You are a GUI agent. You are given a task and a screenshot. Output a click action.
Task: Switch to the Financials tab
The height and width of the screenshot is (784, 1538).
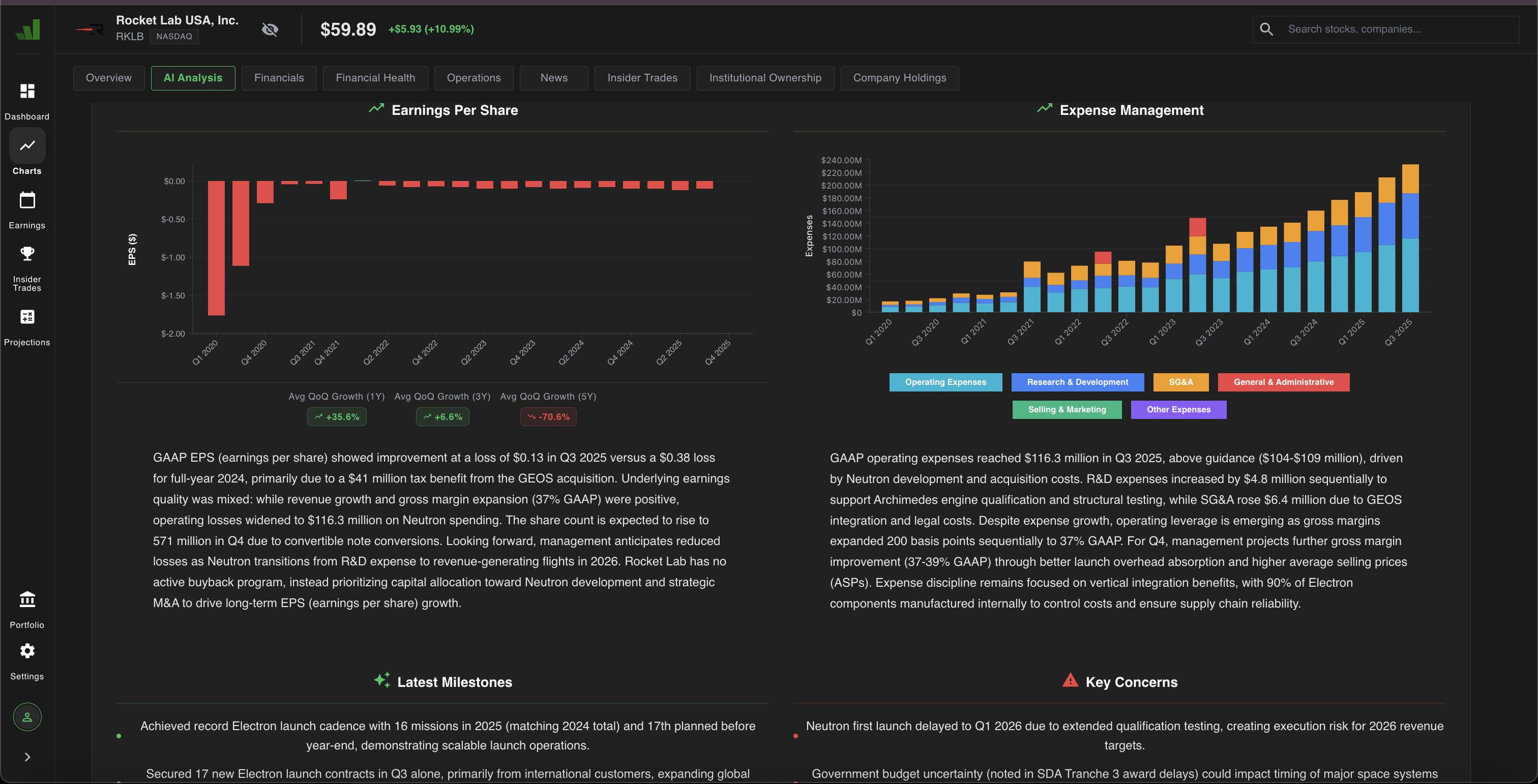279,78
